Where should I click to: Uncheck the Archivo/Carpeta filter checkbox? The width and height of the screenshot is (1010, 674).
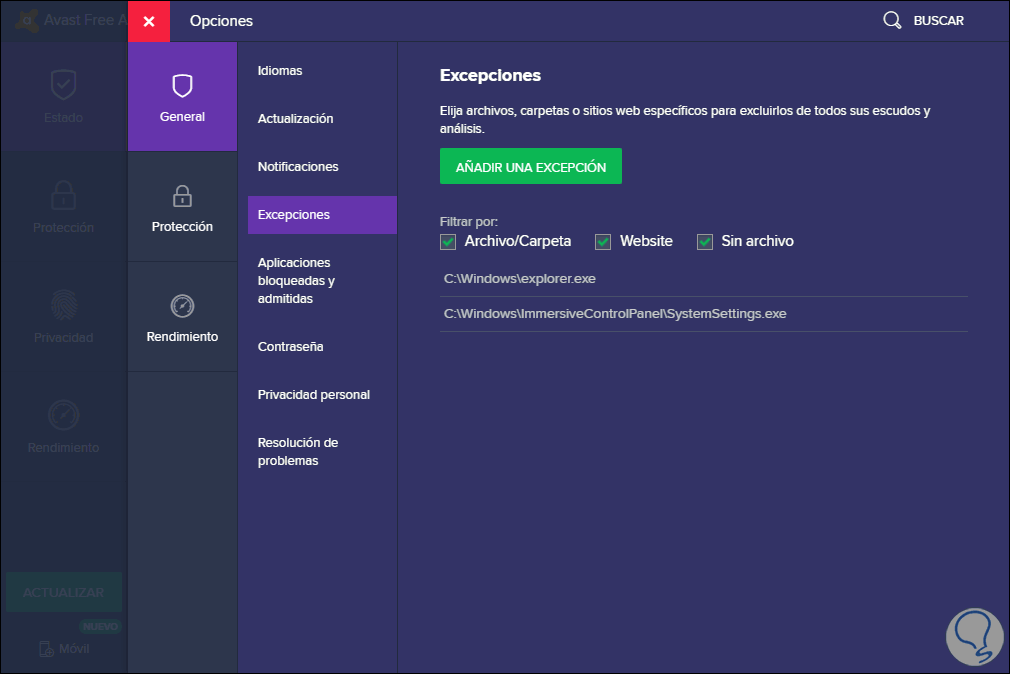click(x=448, y=241)
